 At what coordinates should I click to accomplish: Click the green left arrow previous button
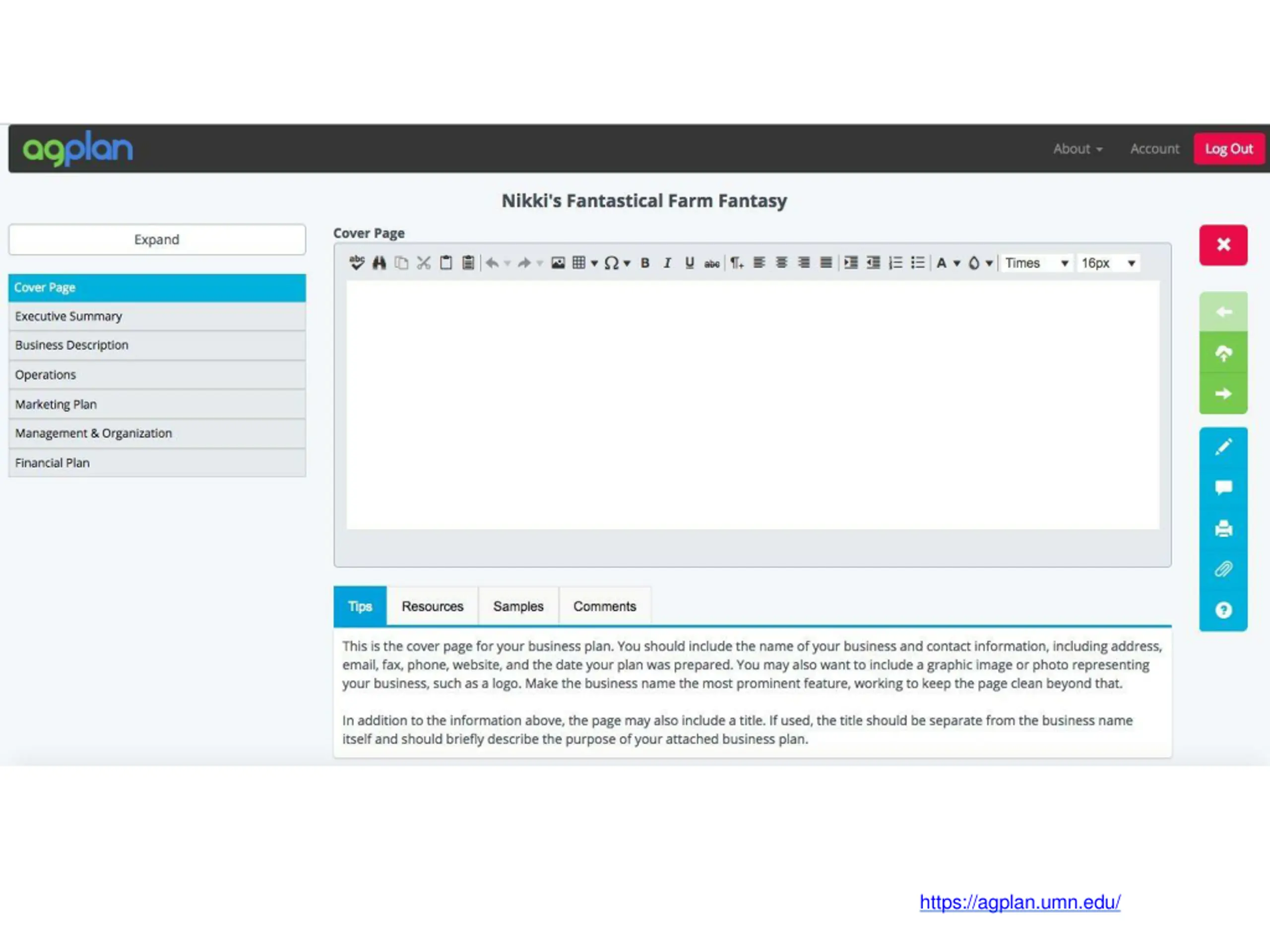click(x=1223, y=311)
